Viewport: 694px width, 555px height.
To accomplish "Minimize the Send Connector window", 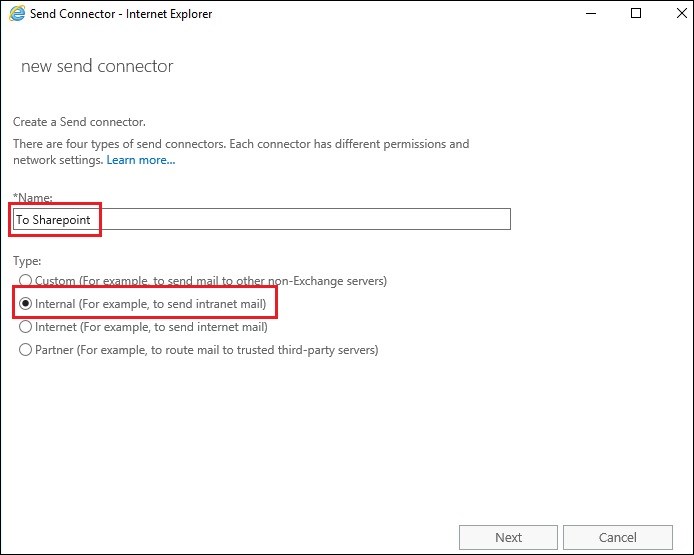I will tap(591, 14).
